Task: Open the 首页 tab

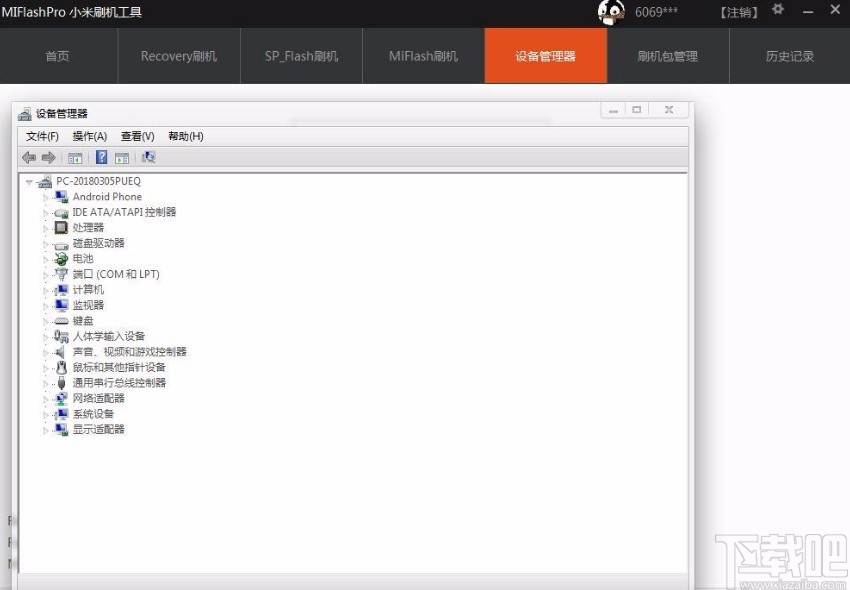Action: coord(58,56)
